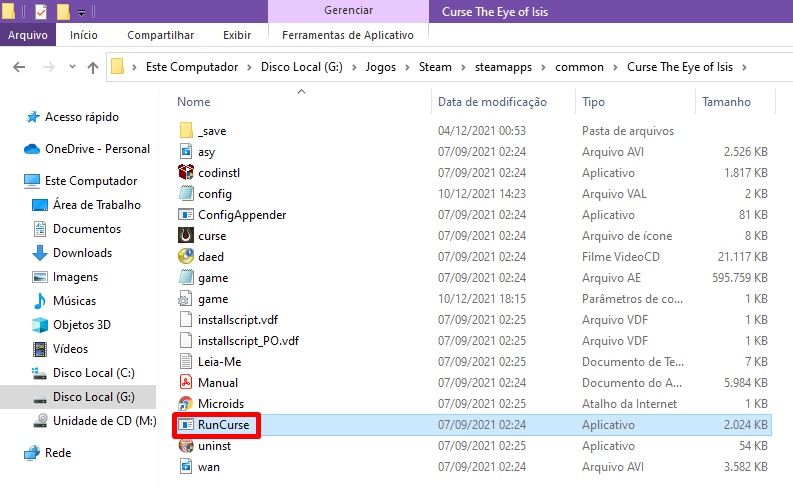The height and width of the screenshot is (487, 793).
Task: Open recent locations dropdown arrow
Action: tap(72, 67)
